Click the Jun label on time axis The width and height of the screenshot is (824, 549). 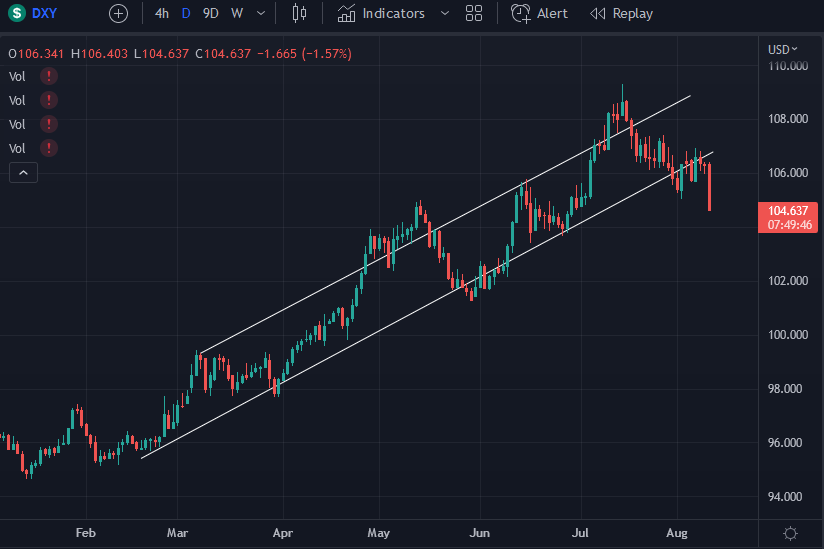click(479, 533)
